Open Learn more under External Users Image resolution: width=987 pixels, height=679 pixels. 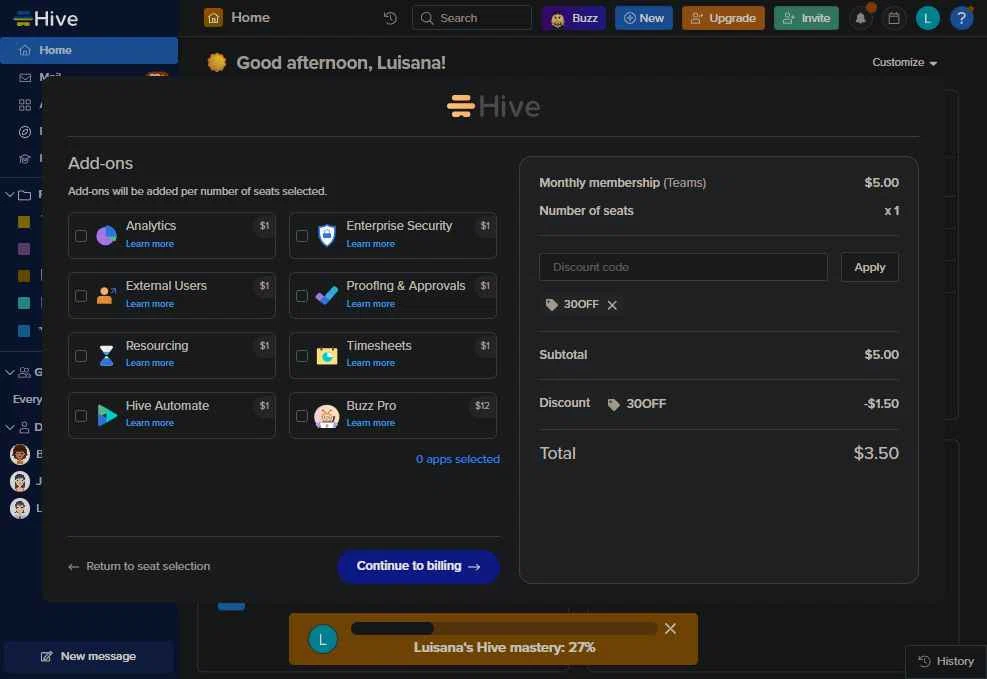[150, 304]
